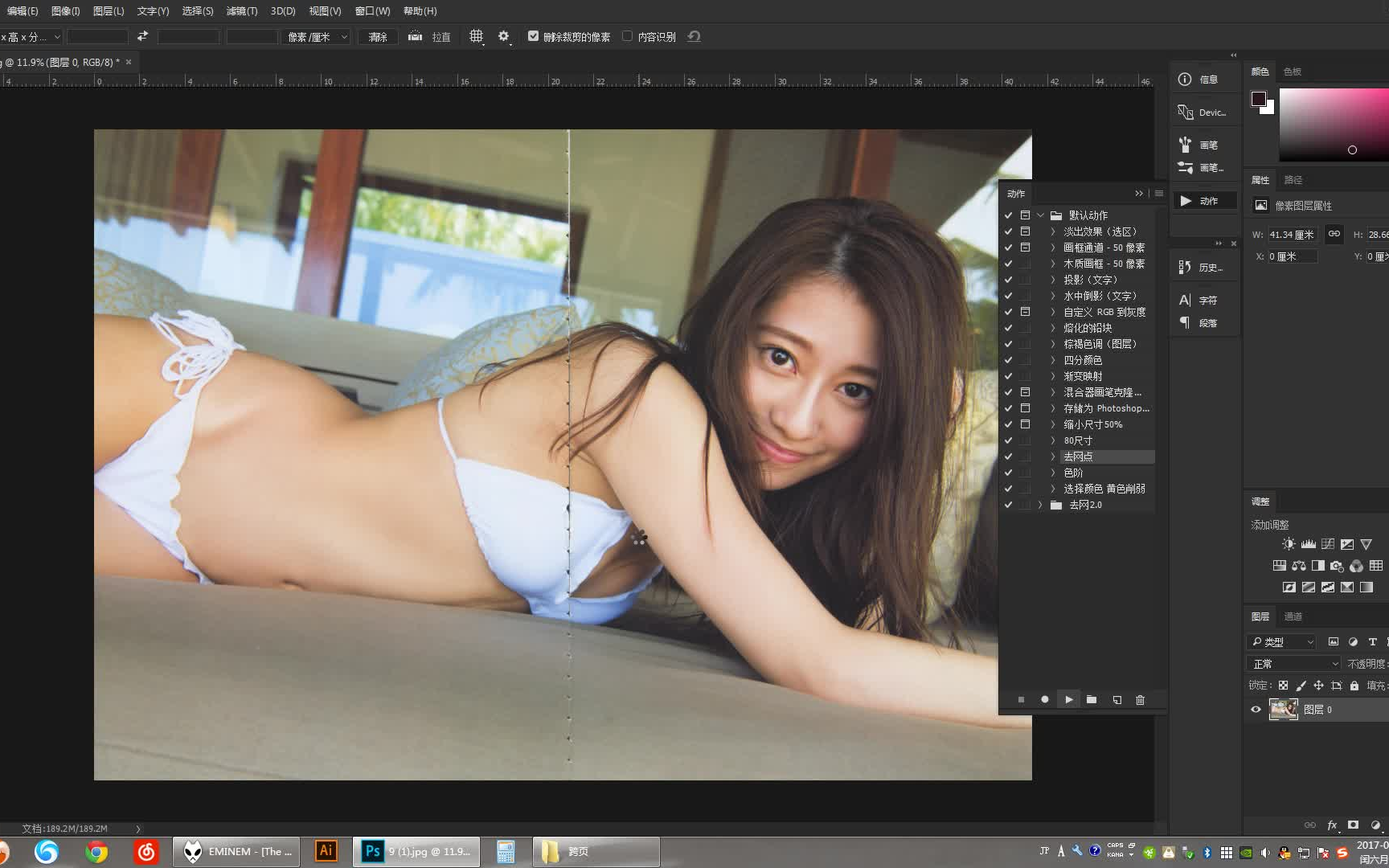Open crop overlay grid options

477,36
